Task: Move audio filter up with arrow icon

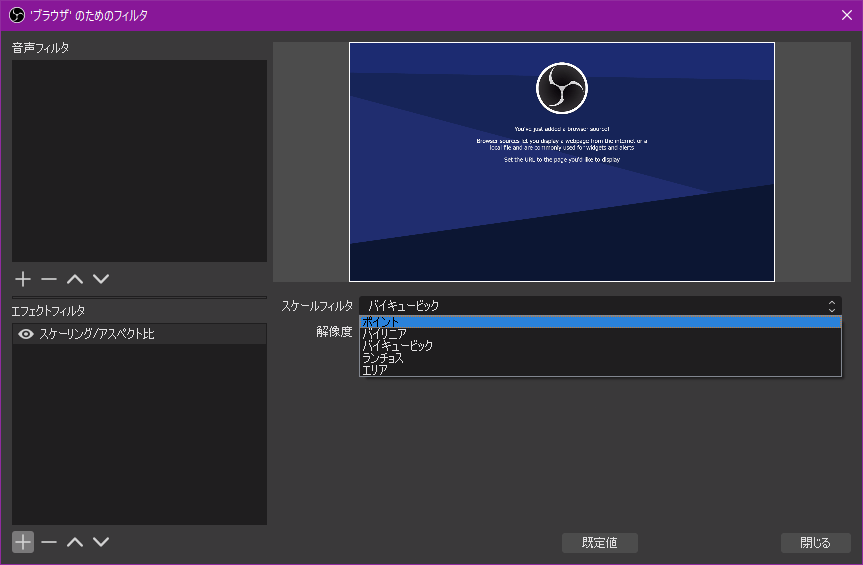Action: pyautogui.click(x=75, y=279)
